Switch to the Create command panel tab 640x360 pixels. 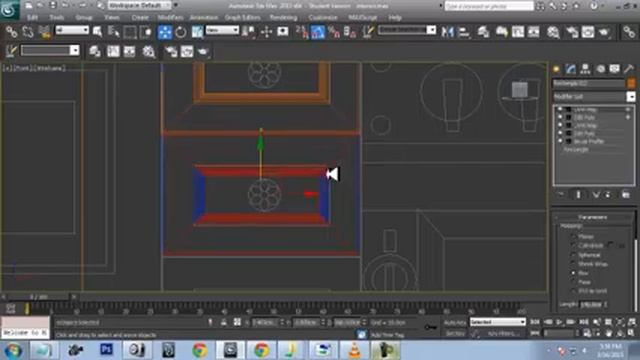[556, 69]
